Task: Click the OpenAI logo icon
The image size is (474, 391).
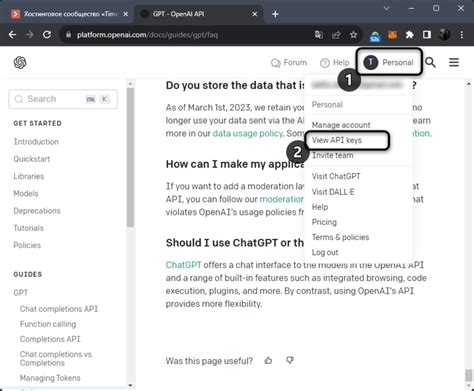Action: point(20,62)
